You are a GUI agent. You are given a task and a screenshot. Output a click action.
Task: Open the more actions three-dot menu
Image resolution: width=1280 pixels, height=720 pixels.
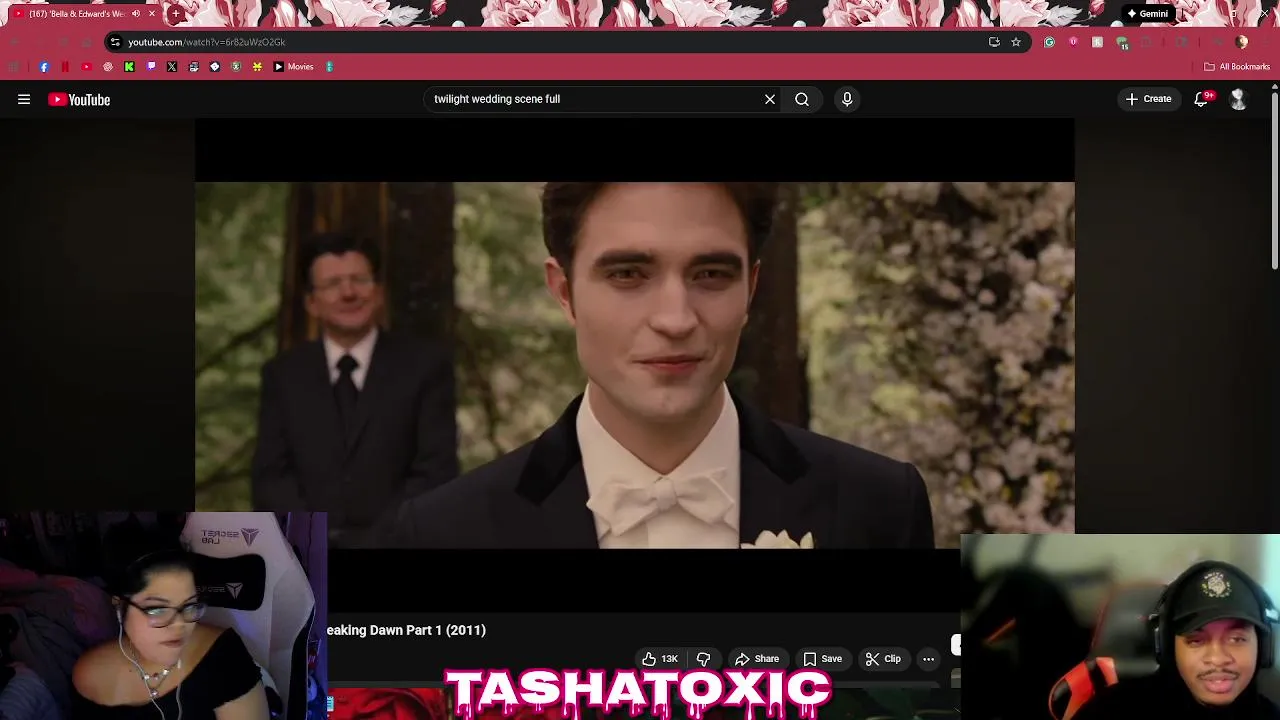[x=928, y=659]
